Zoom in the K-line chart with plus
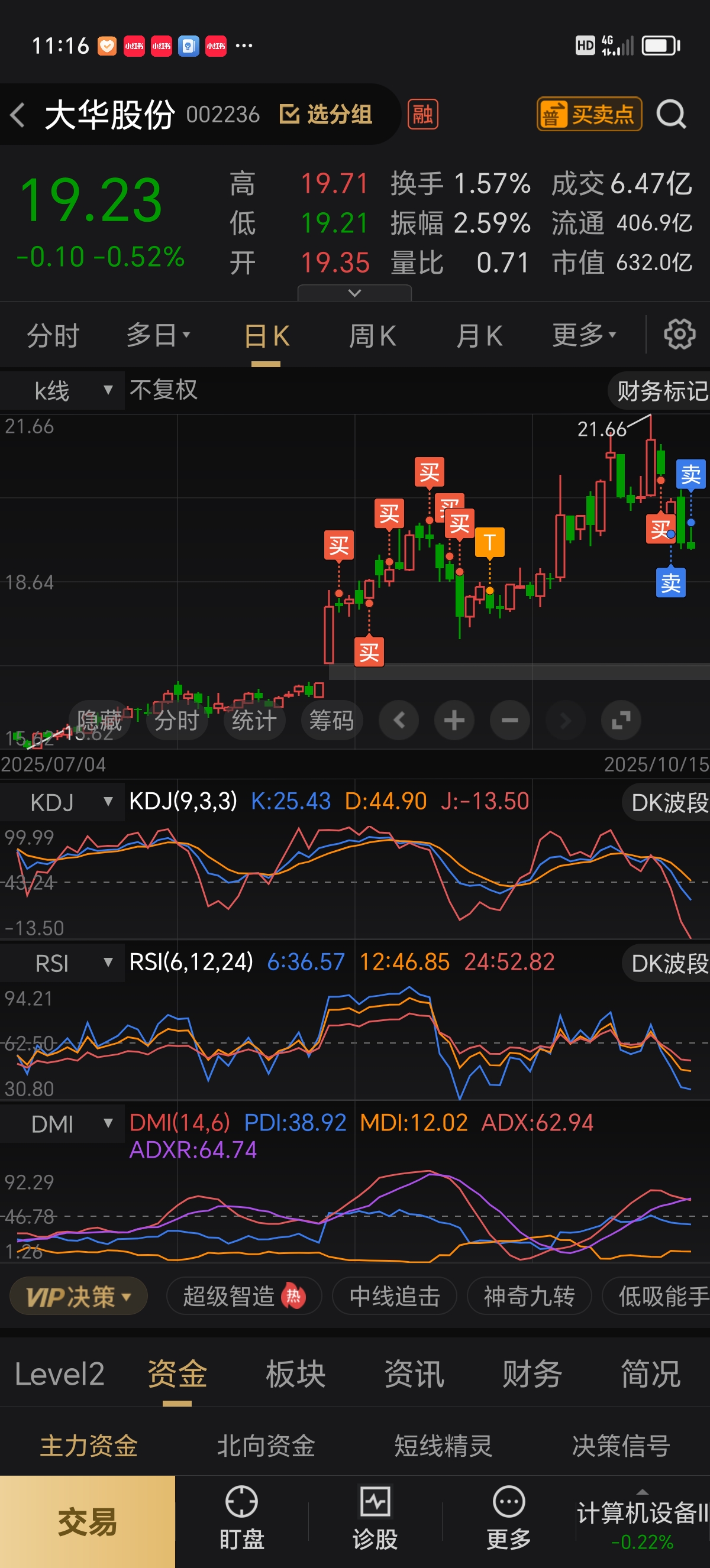 [454, 721]
